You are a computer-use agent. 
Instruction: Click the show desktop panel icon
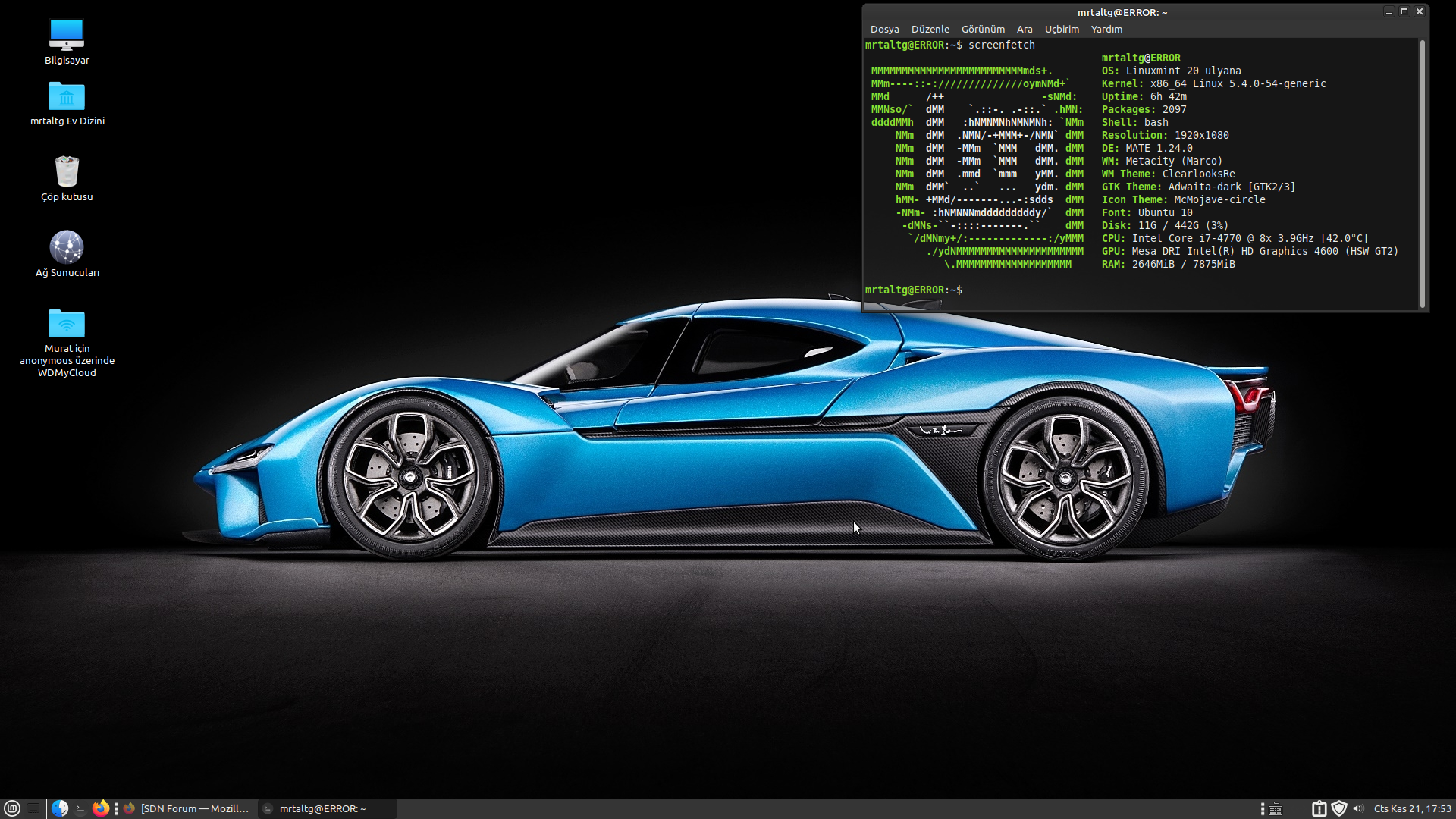(33, 808)
